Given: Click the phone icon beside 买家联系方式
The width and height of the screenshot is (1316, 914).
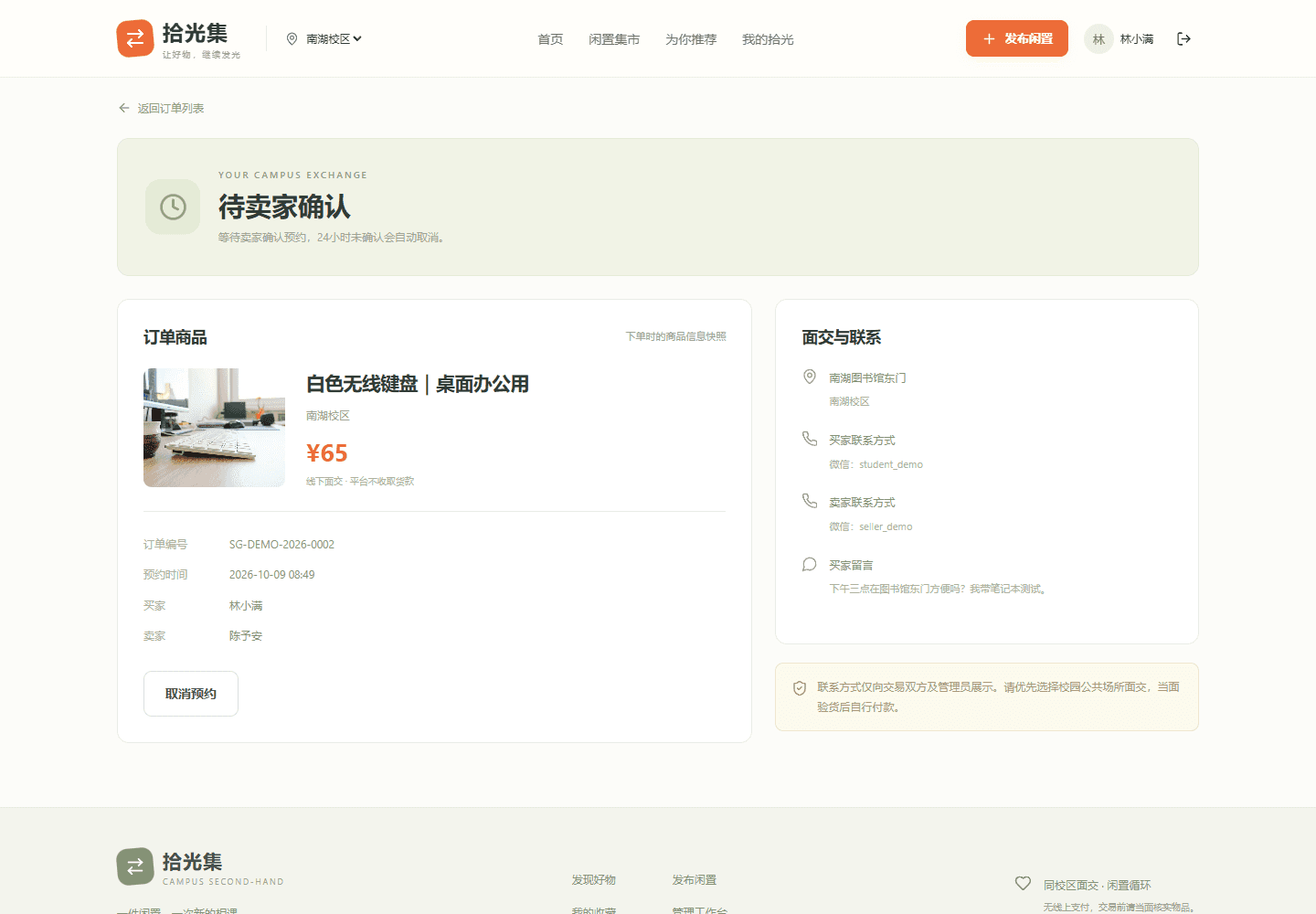Looking at the screenshot, I should (810, 439).
